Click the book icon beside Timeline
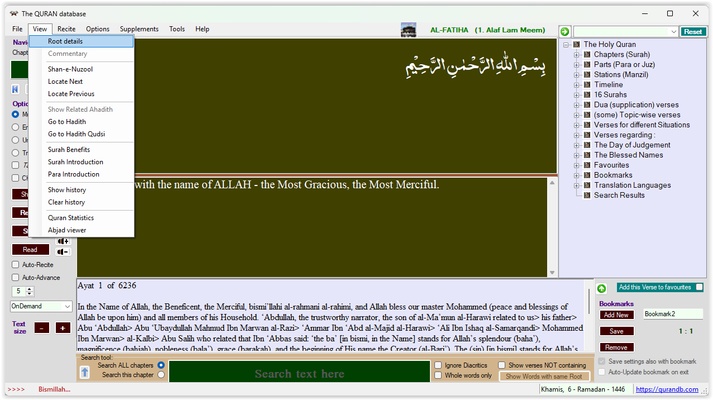This screenshot has width=713, height=400. (587, 85)
